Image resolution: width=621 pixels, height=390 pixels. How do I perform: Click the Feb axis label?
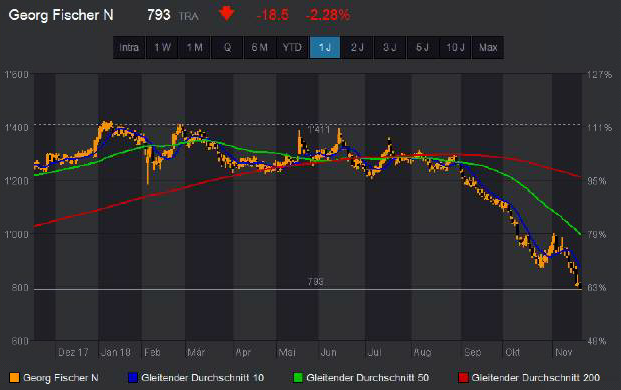tap(152, 352)
